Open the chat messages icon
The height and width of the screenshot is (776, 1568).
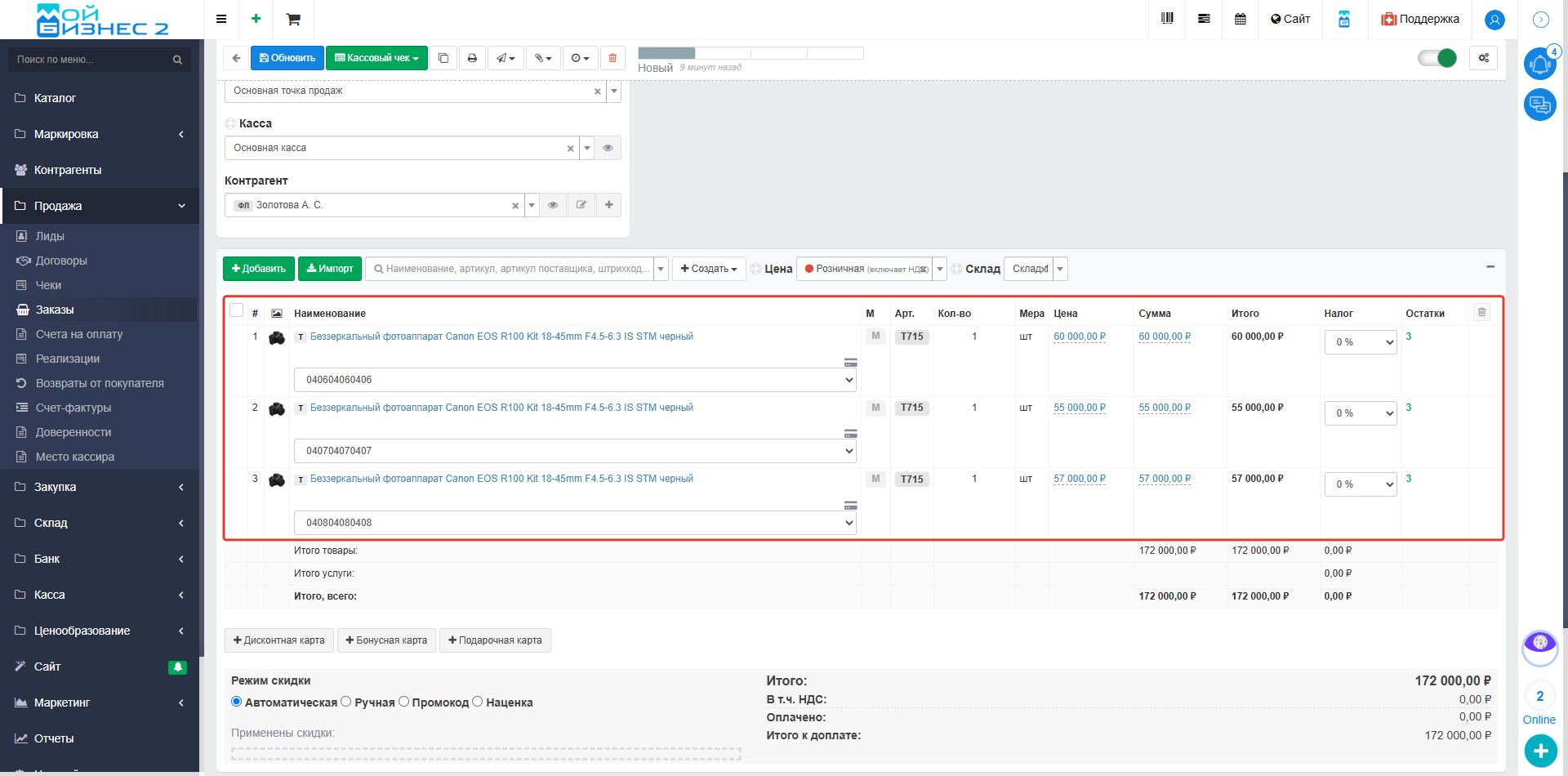(x=1540, y=105)
